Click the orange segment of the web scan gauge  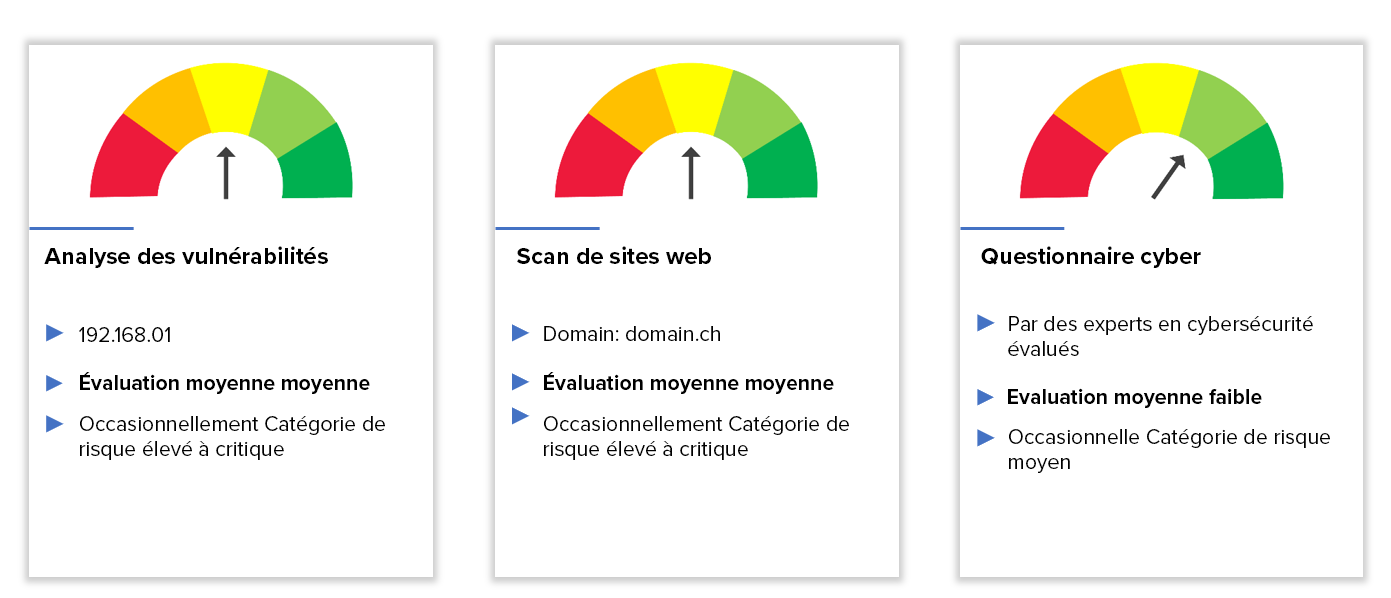tap(628, 107)
